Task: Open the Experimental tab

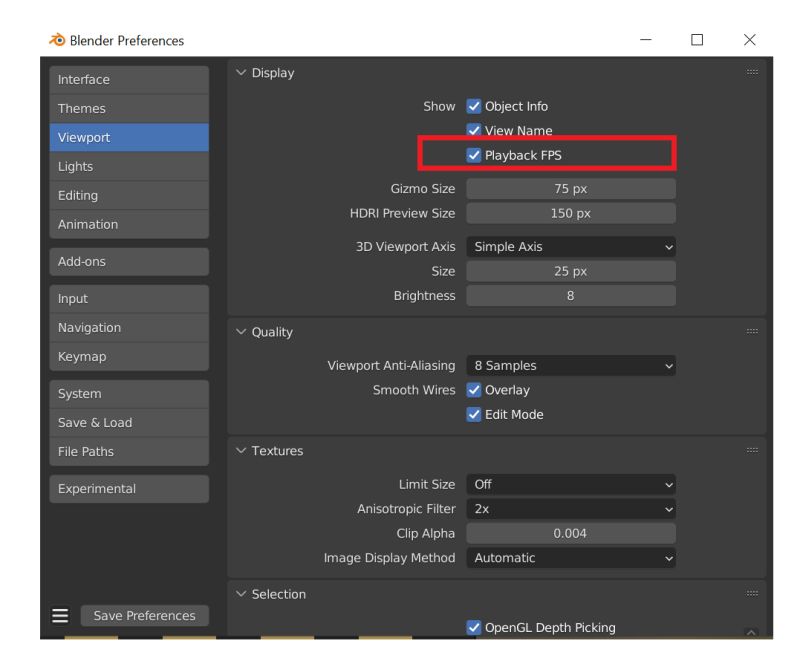Action: [129, 489]
